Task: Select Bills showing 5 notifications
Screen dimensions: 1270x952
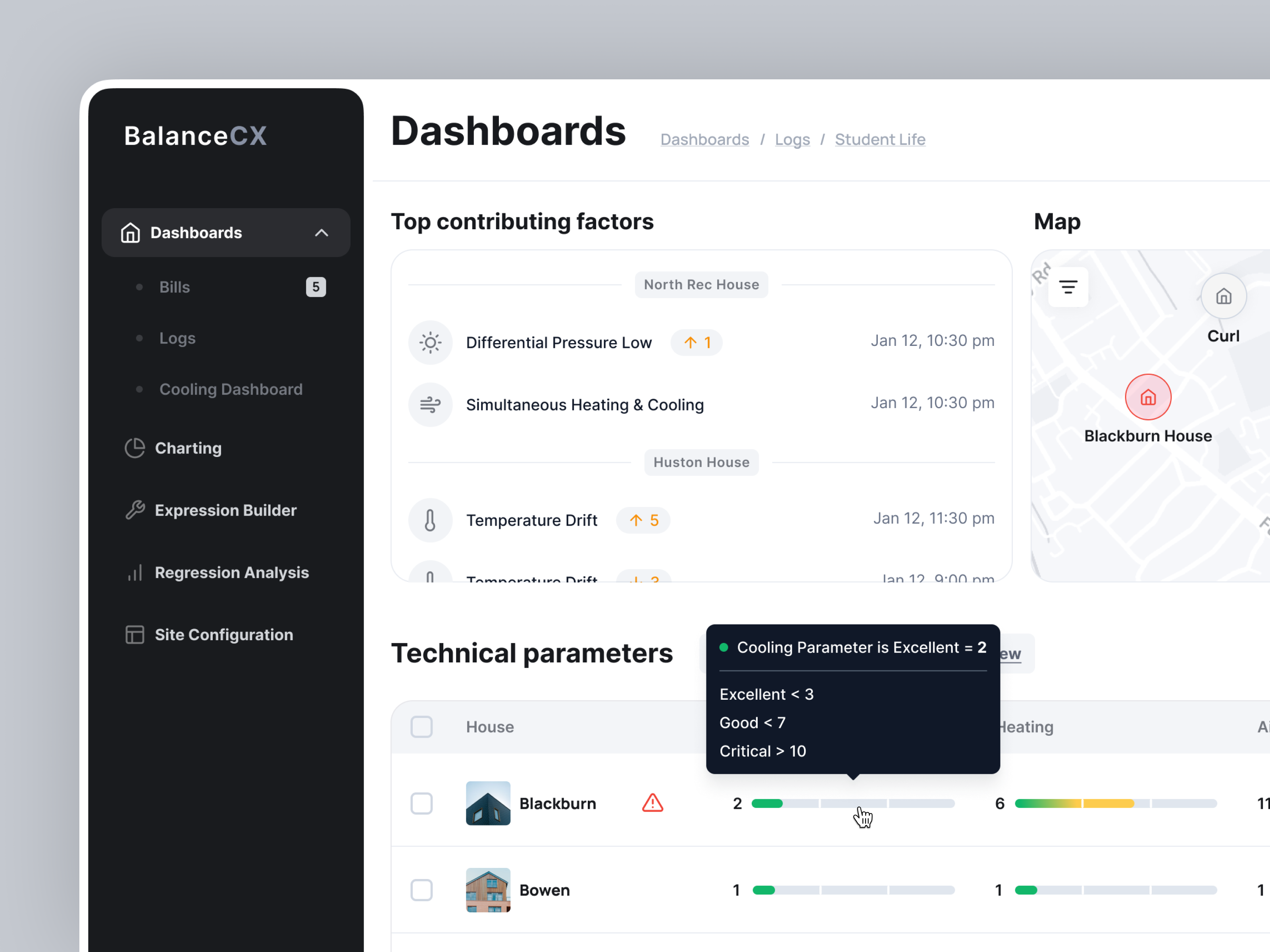Action: (x=174, y=287)
